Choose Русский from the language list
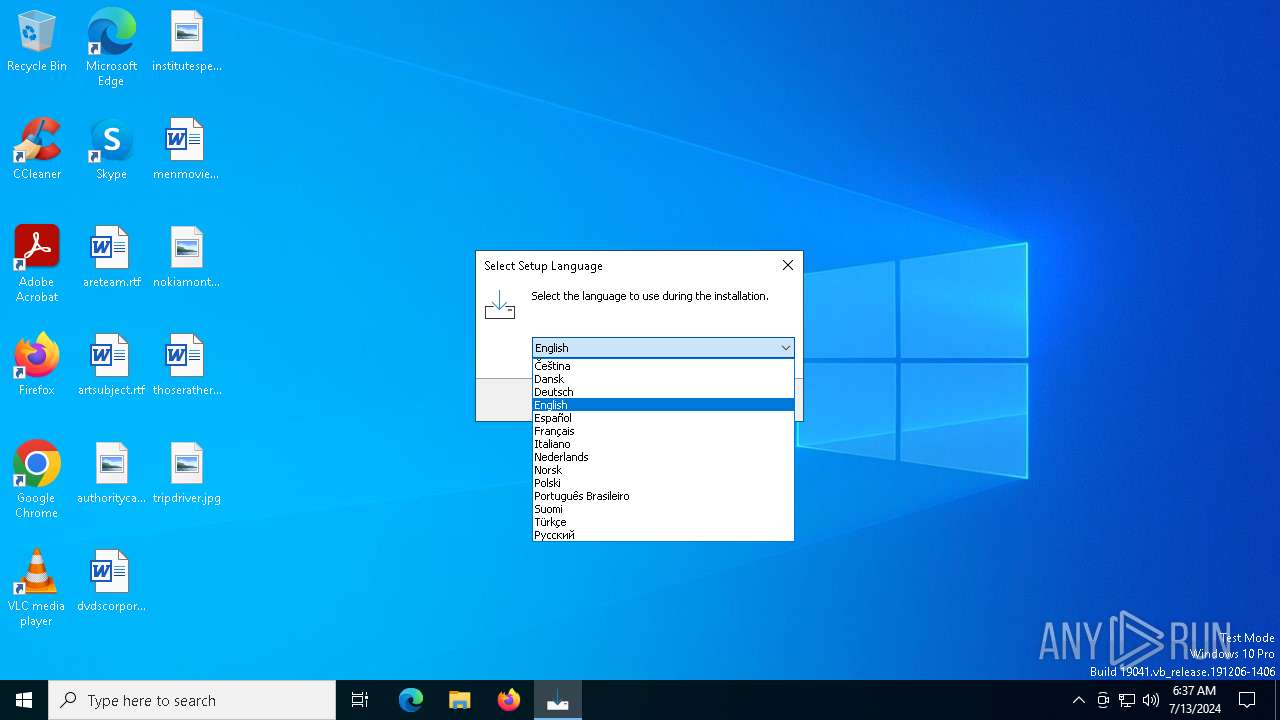Viewport: 1280px width, 720px height. (x=663, y=535)
